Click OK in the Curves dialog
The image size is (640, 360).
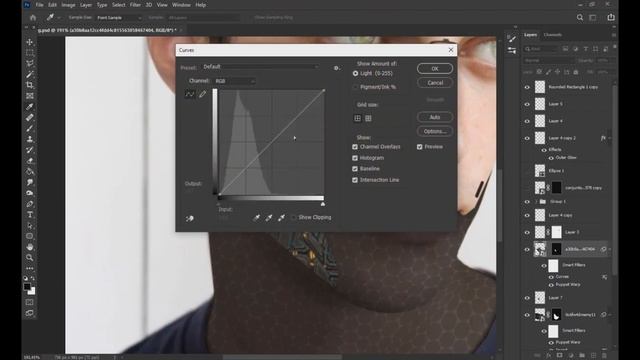pyautogui.click(x=435, y=69)
